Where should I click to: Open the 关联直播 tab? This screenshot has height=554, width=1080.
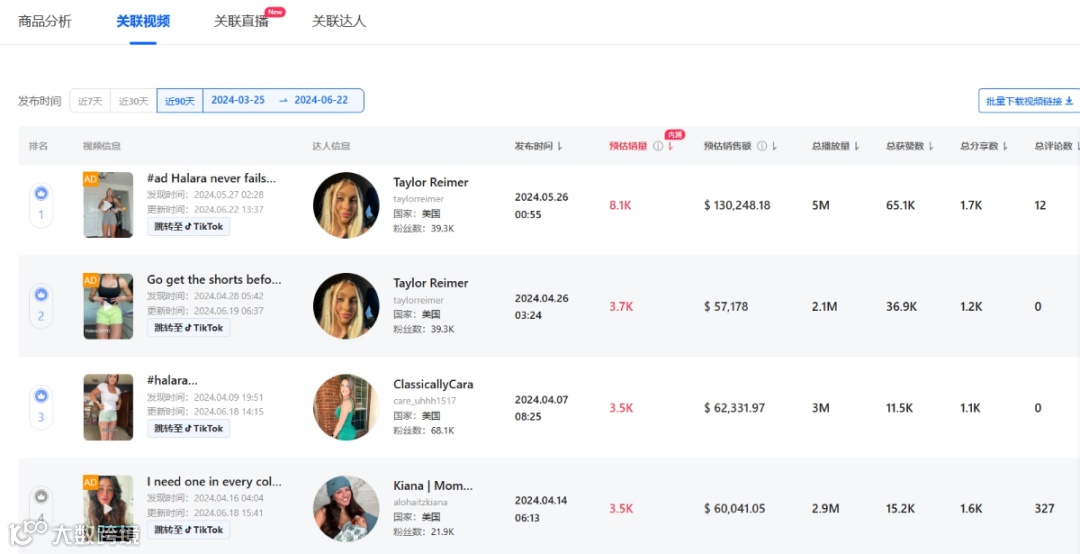(241, 21)
